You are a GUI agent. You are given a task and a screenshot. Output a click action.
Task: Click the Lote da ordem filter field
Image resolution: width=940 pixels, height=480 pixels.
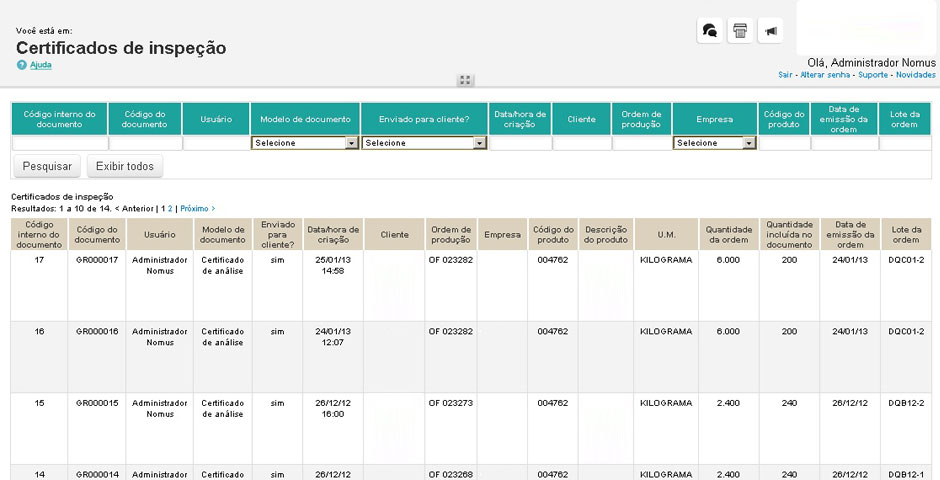tap(905, 143)
